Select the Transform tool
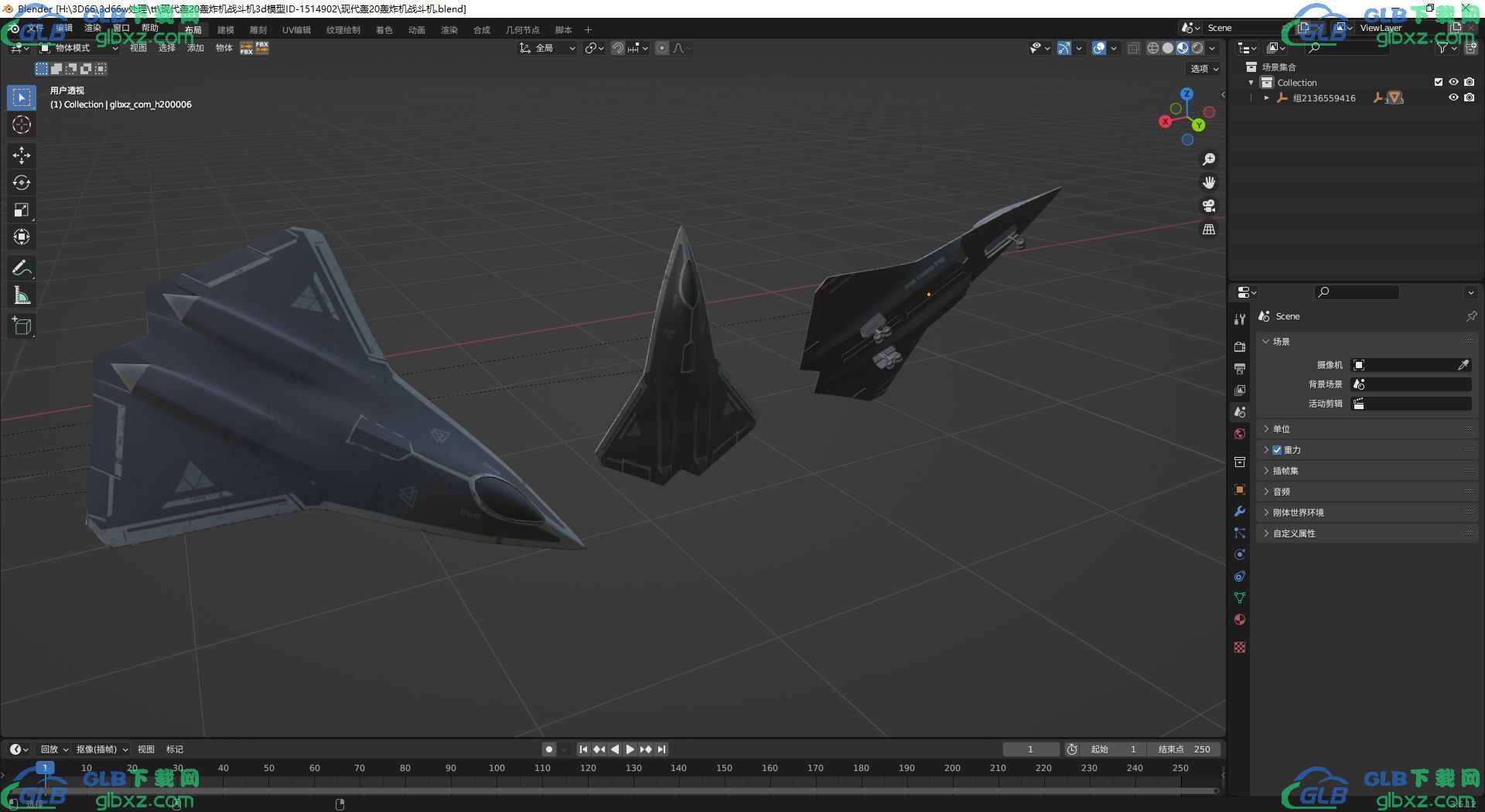The width and height of the screenshot is (1485, 812). [x=22, y=237]
